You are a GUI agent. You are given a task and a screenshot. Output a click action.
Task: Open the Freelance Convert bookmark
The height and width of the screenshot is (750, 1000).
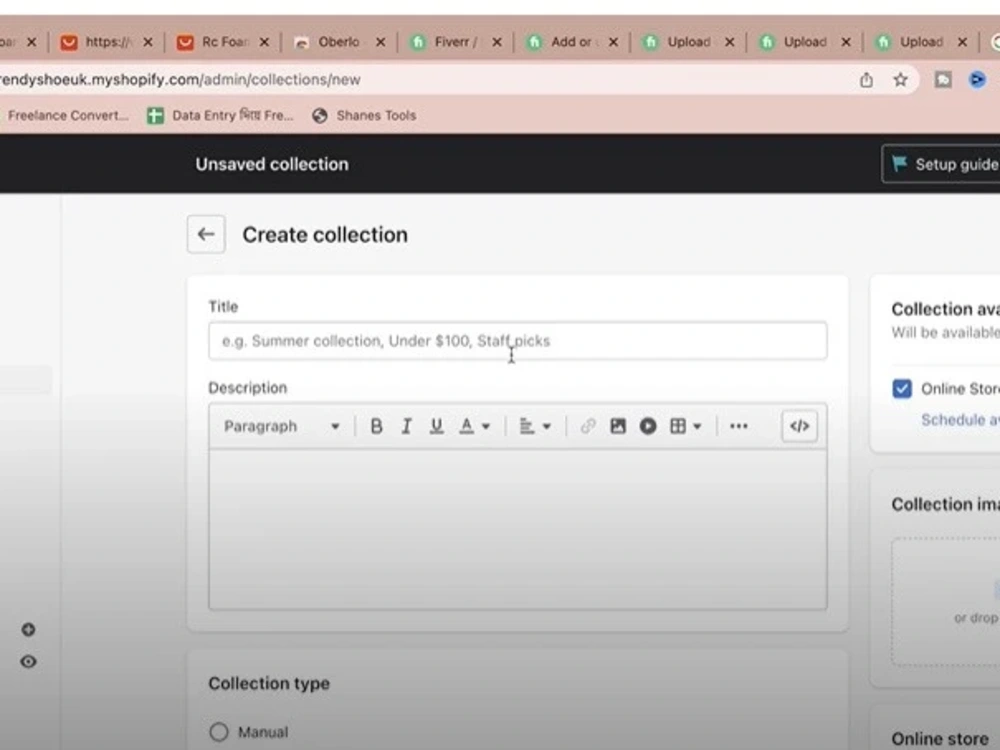pos(68,115)
